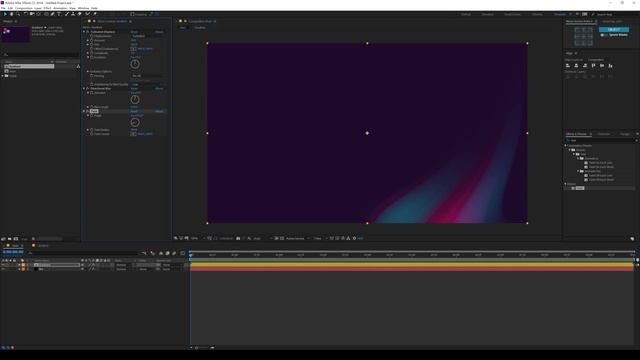Open the File menu
Viewport: 640px width, 360px height.
[3, 8]
